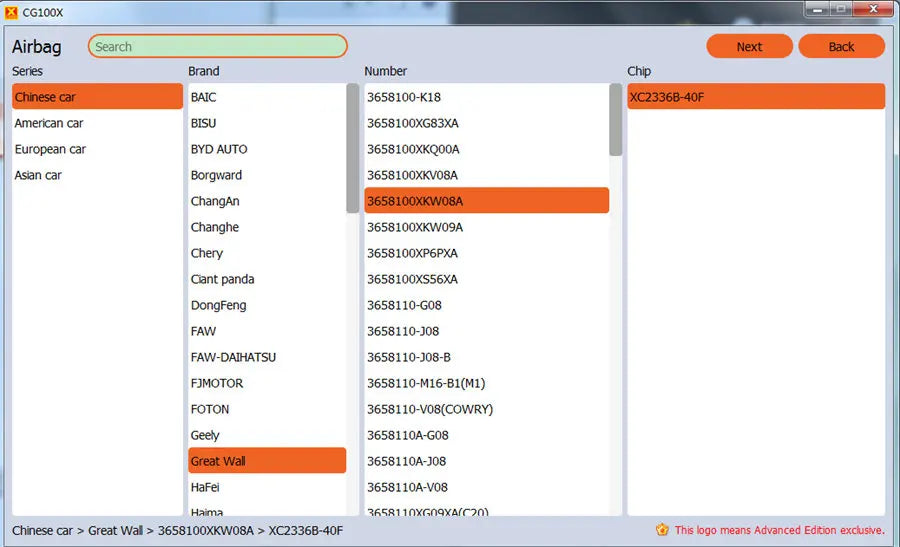Minimize the CG100X window

pos(817,9)
